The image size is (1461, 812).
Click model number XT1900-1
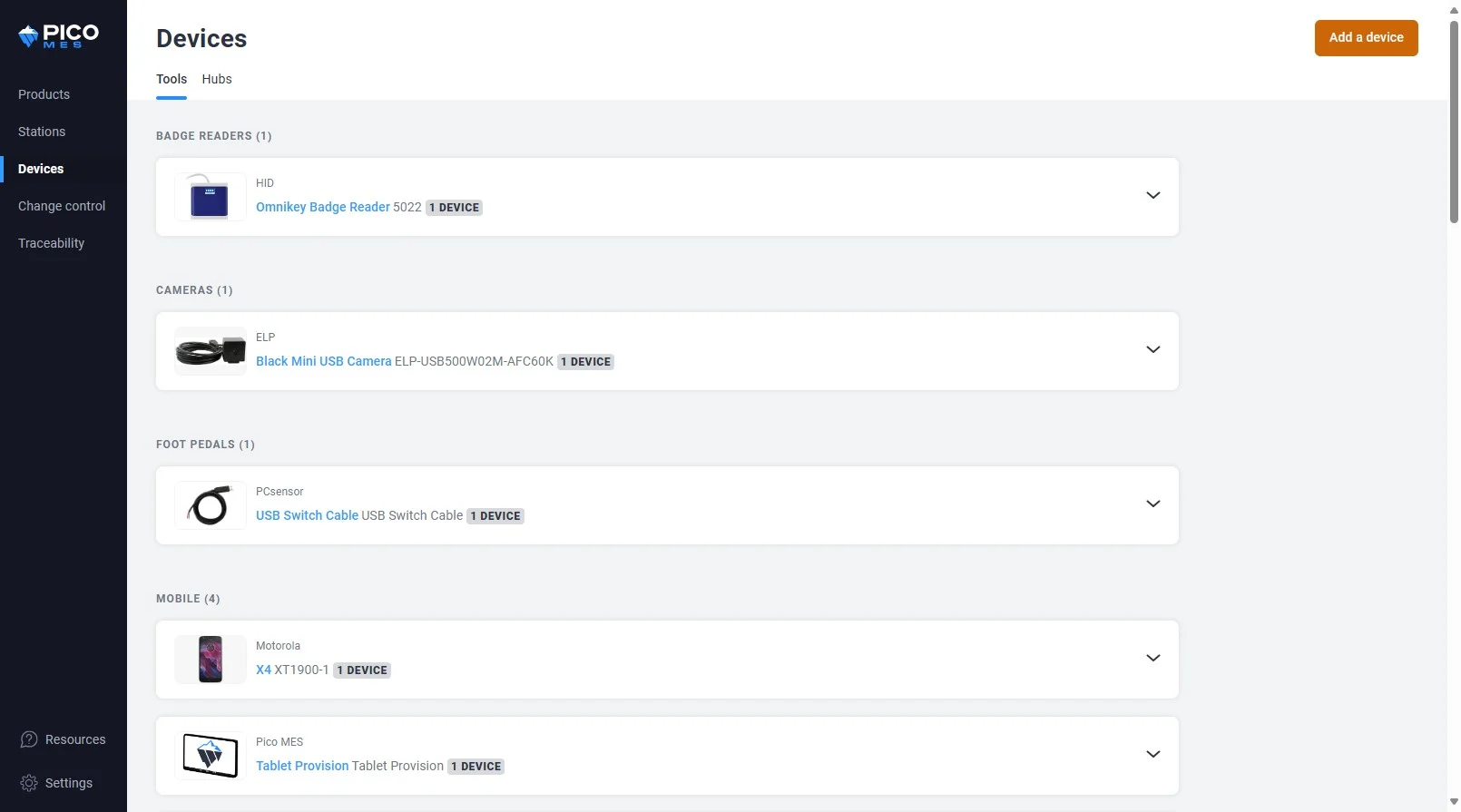(301, 670)
